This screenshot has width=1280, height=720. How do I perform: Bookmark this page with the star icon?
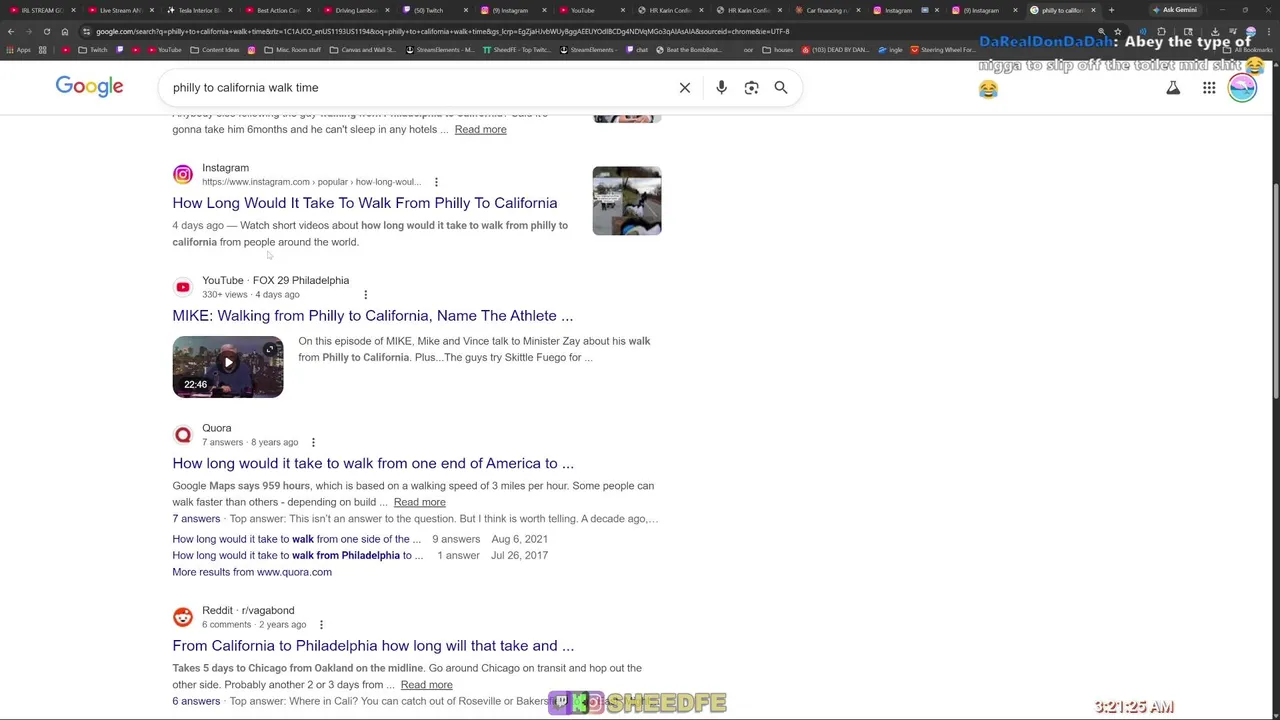click(x=1117, y=31)
